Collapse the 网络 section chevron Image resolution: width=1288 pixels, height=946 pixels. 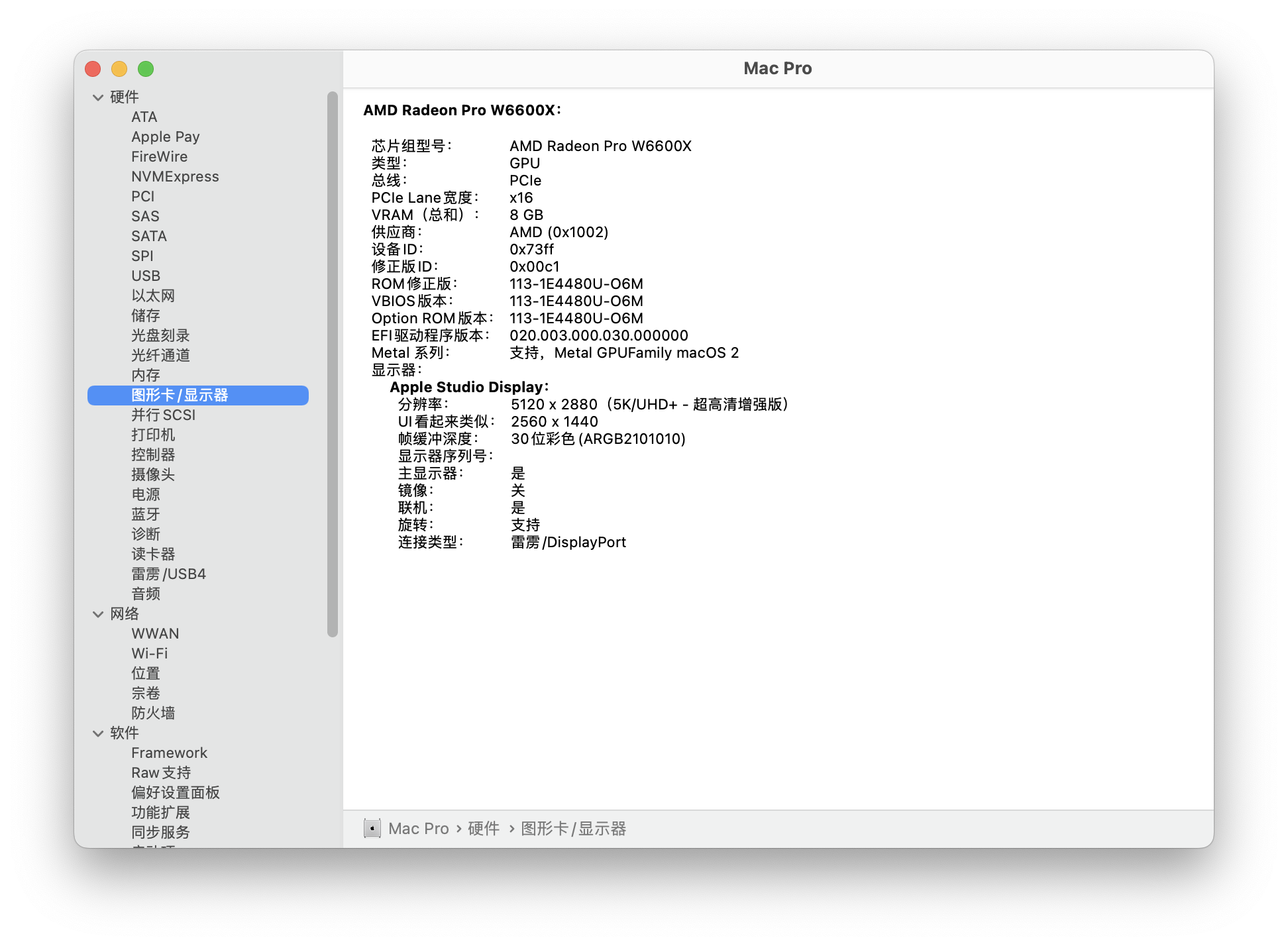(98, 614)
